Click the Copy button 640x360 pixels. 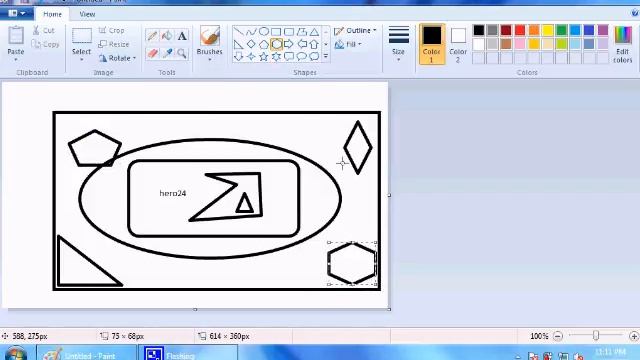[x=46, y=44]
